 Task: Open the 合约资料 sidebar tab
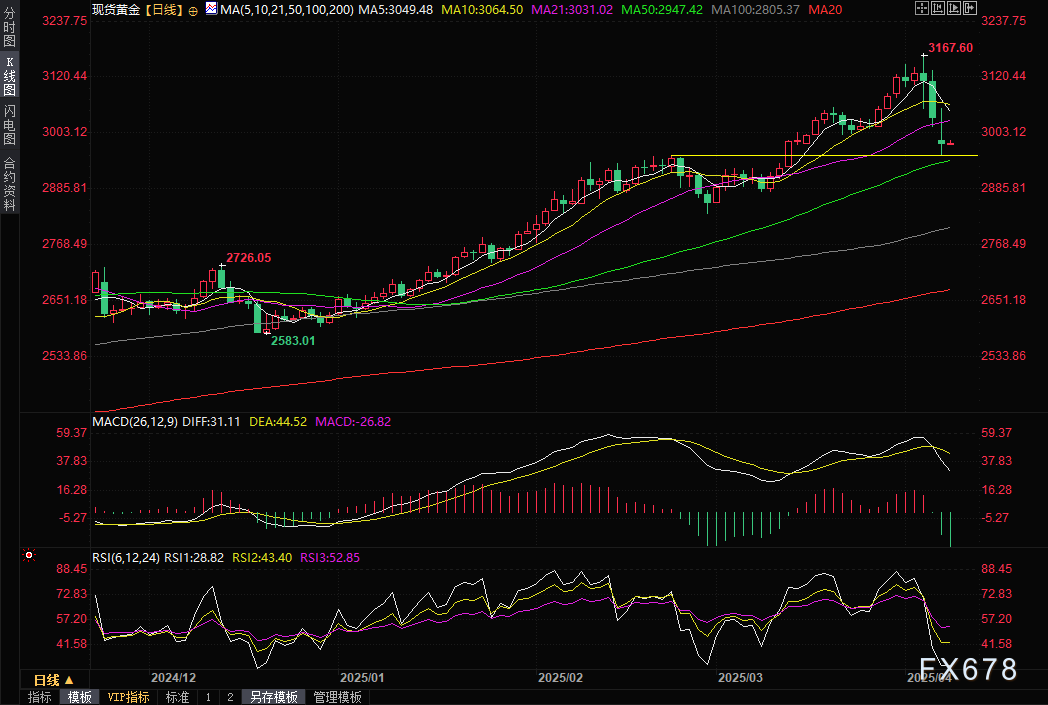pos(10,183)
